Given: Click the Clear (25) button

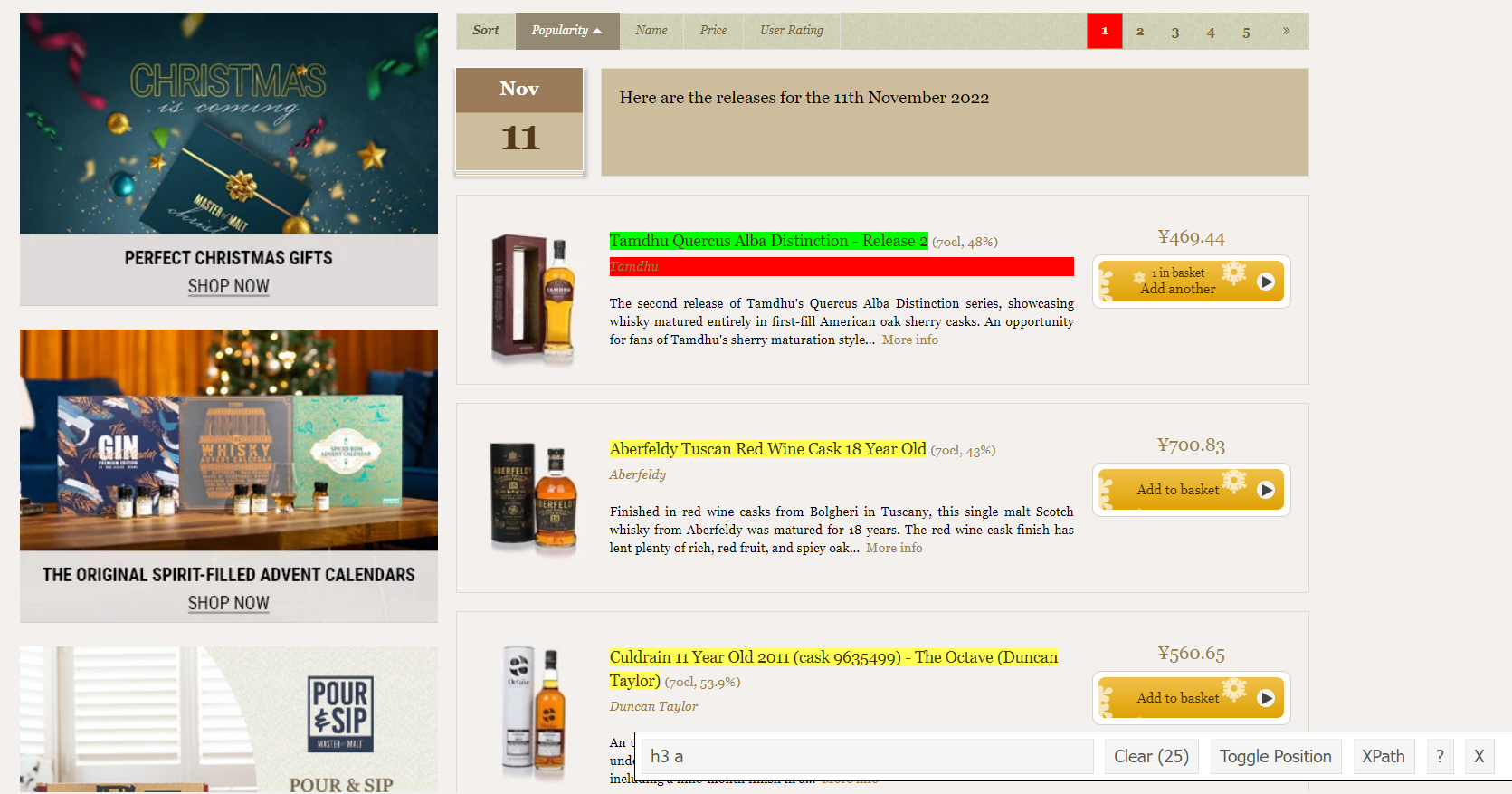Looking at the screenshot, I should (x=1152, y=757).
